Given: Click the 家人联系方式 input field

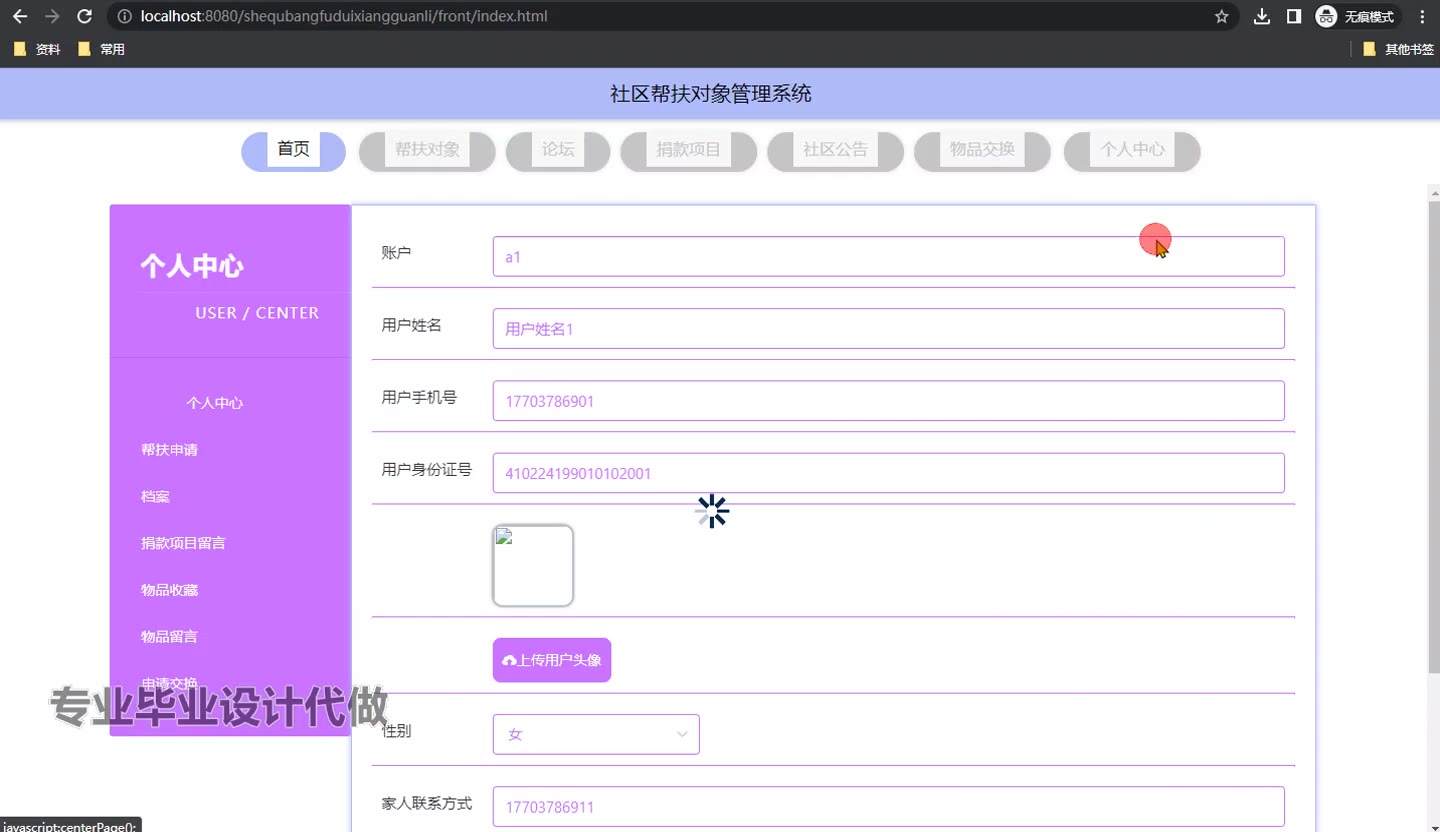Looking at the screenshot, I should [x=888, y=807].
